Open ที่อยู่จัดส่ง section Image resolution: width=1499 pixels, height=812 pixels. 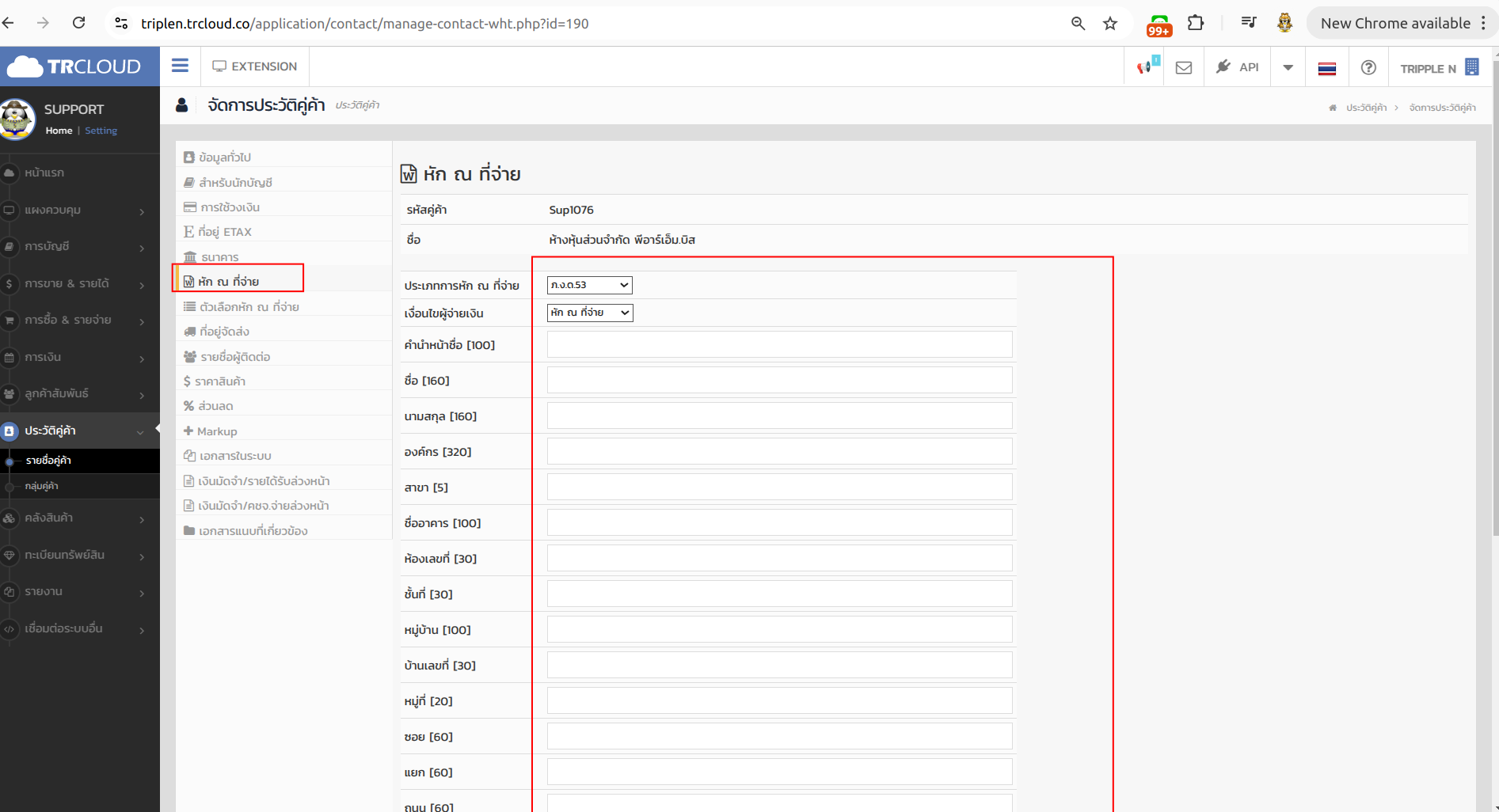coord(283,331)
